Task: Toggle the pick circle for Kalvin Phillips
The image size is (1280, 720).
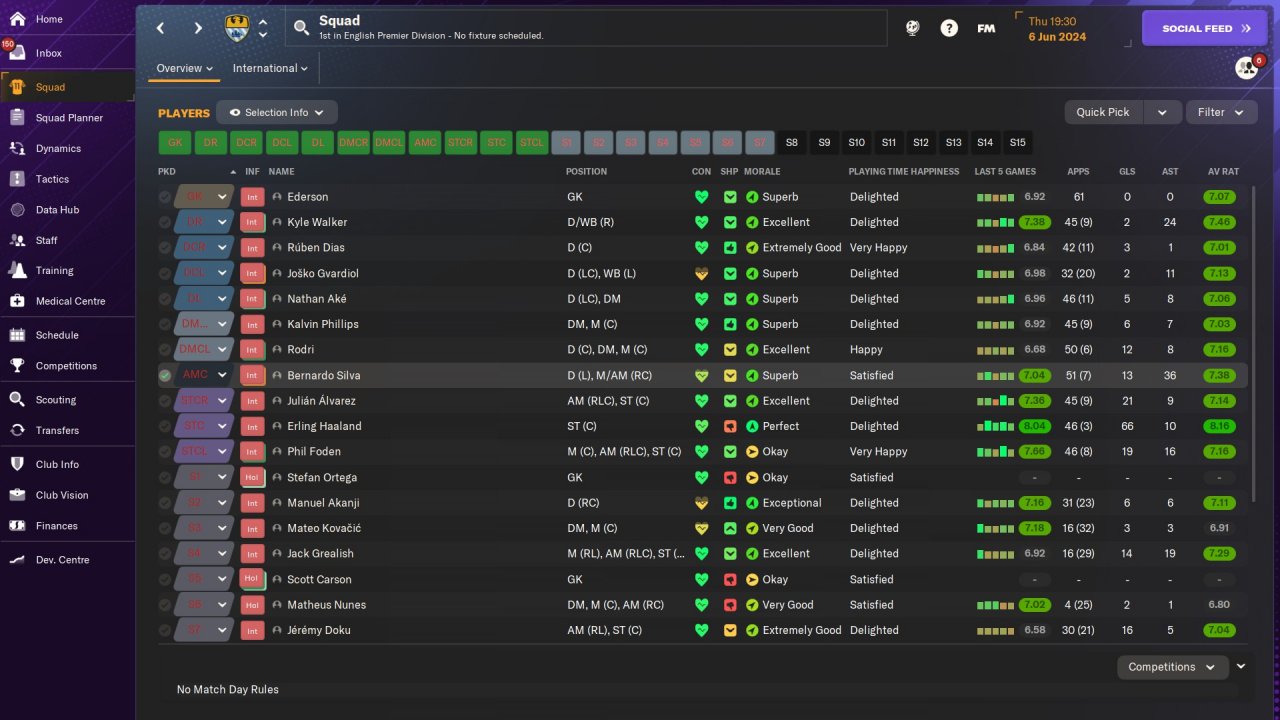Action: (165, 324)
